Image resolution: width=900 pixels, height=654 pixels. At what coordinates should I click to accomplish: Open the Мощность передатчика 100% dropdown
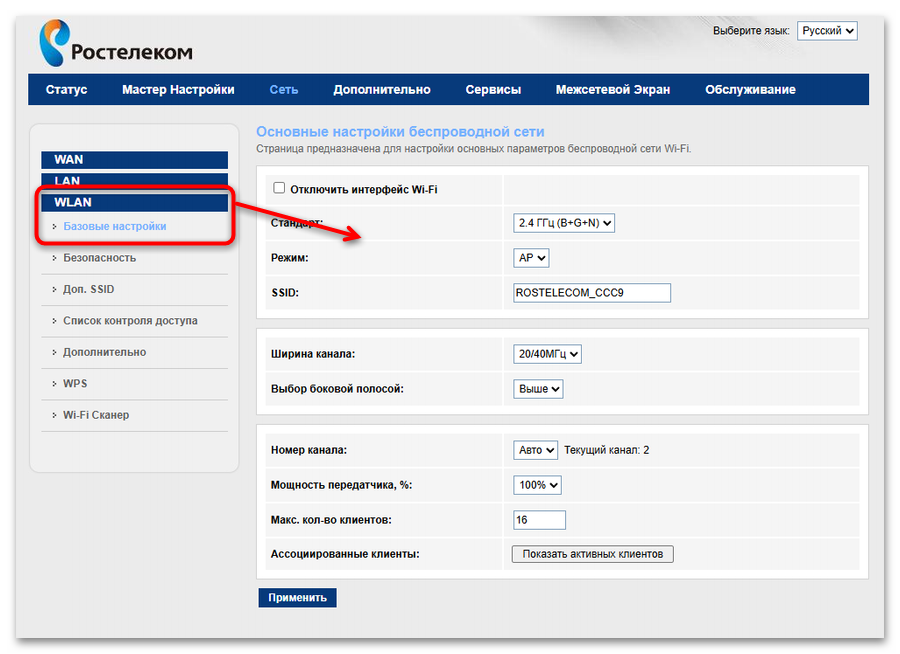coord(537,485)
